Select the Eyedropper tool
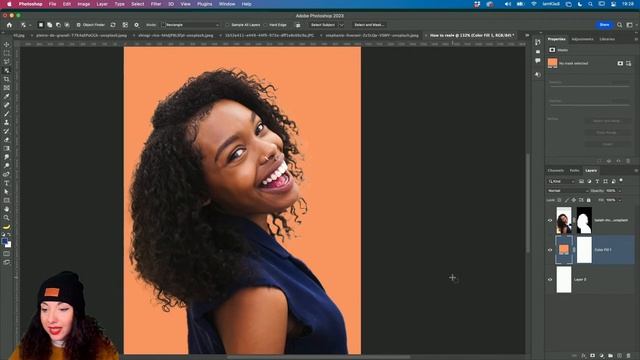This screenshot has width=640, height=360. (x=7, y=96)
